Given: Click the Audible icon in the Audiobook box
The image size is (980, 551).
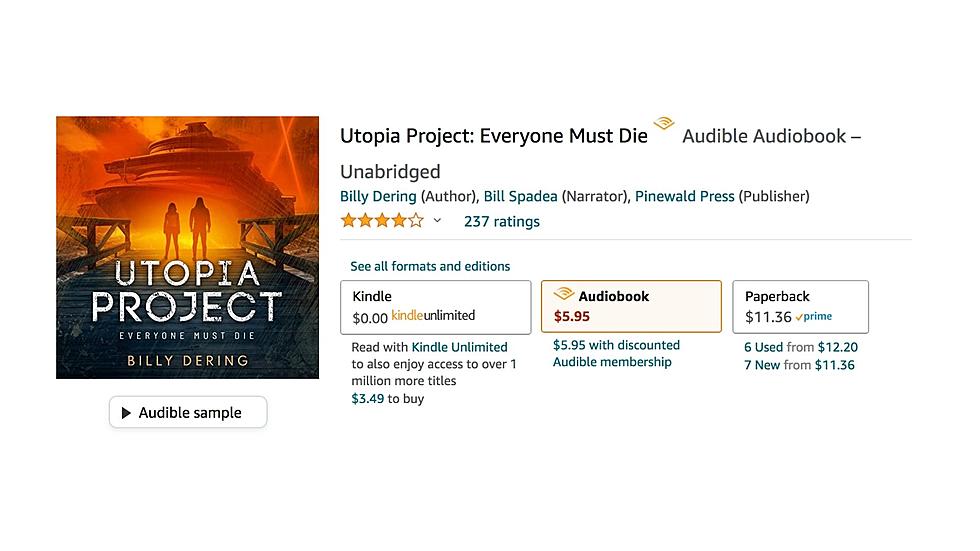Looking at the screenshot, I should (x=564, y=293).
